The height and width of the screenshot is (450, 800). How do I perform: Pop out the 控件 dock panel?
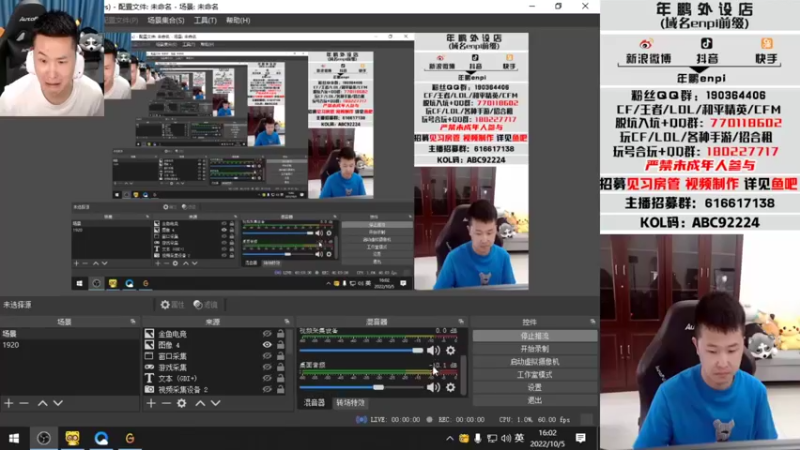click(592, 321)
